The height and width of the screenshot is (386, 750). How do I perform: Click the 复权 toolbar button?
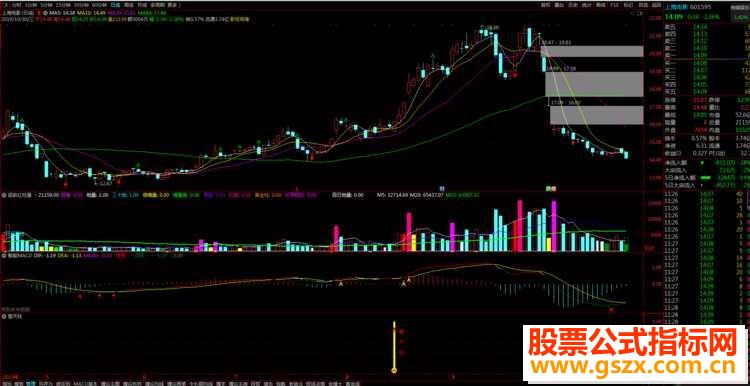(x=546, y=5)
